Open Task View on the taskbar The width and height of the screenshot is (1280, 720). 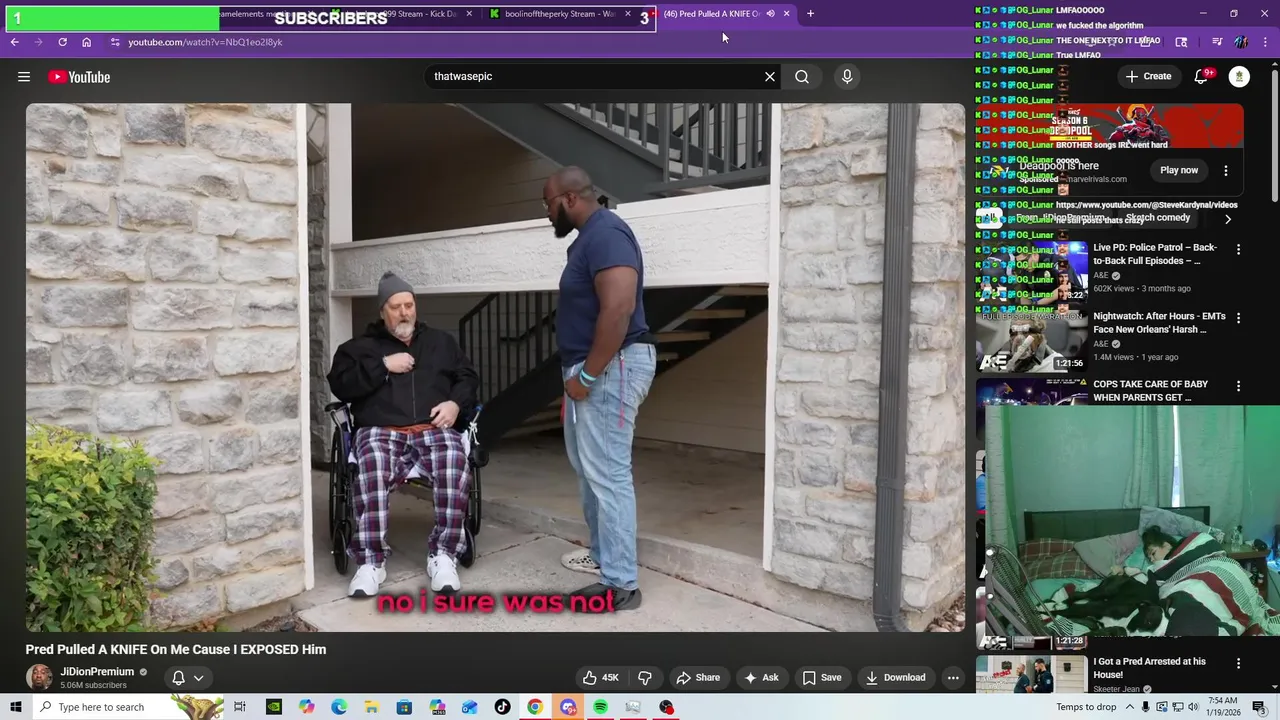pos(240,707)
